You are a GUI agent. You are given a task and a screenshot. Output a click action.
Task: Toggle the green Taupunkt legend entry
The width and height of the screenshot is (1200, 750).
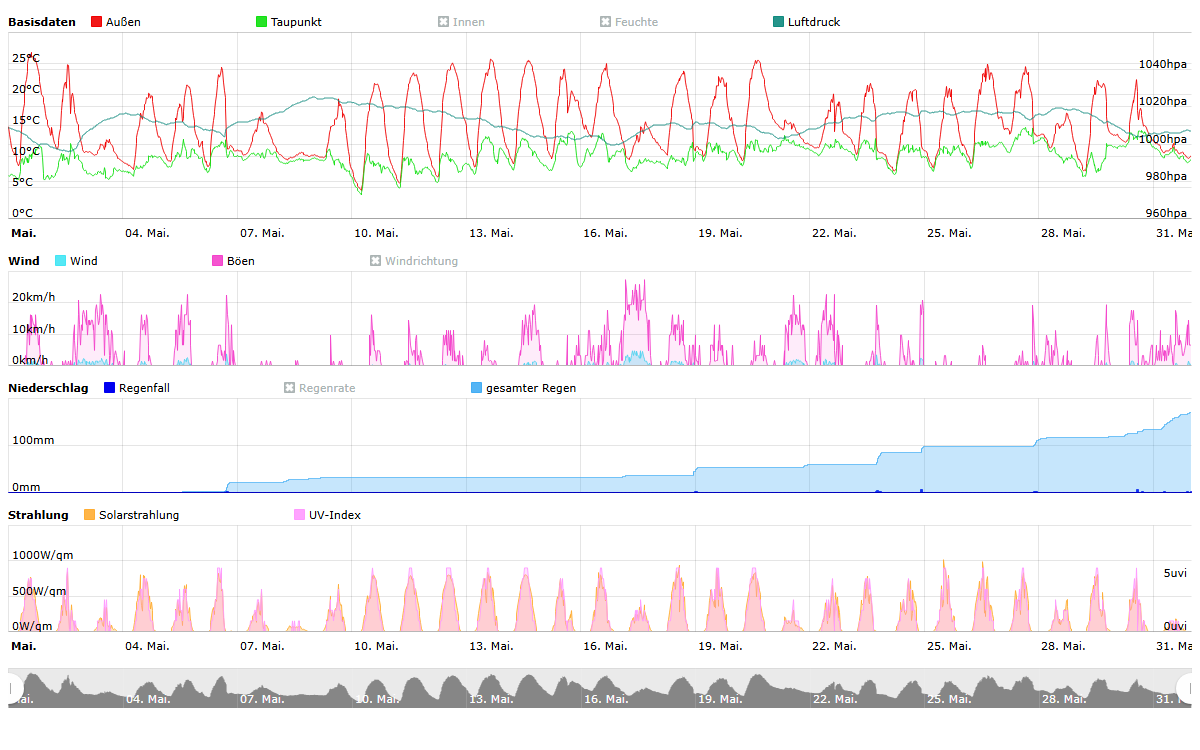(x=288, y=22)
